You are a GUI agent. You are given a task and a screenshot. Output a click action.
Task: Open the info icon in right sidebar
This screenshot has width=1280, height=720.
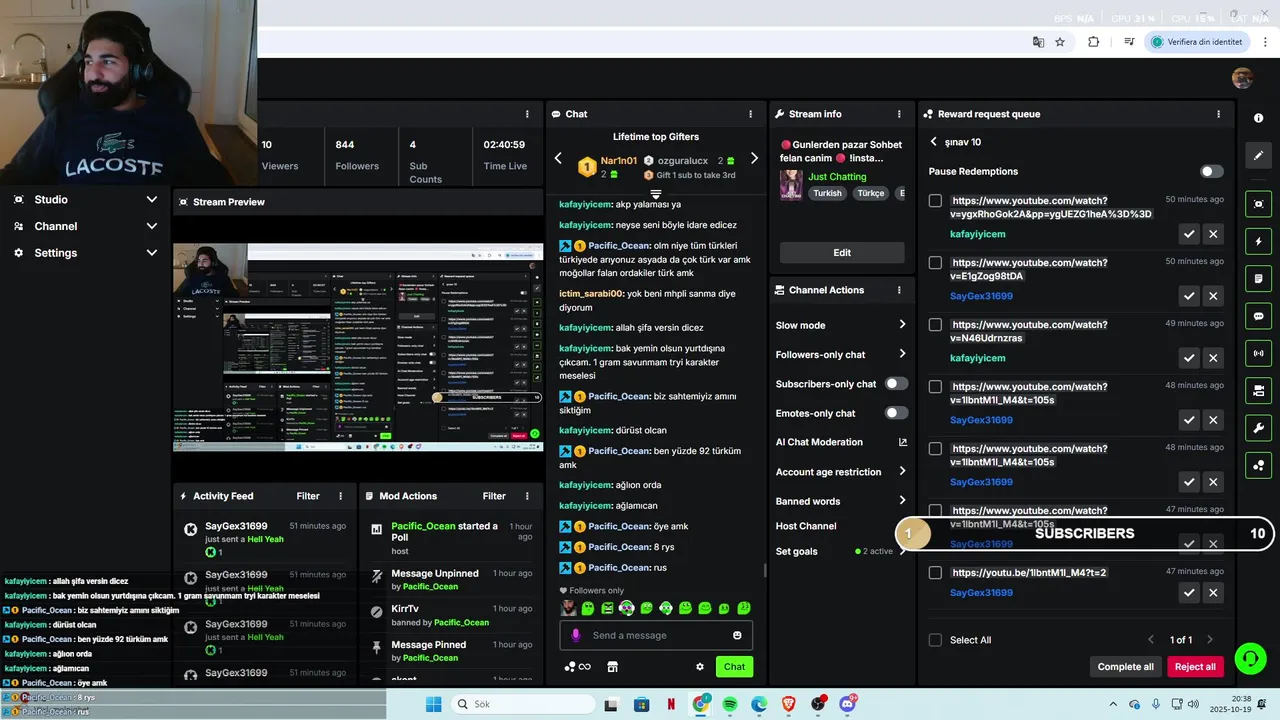1258,118
